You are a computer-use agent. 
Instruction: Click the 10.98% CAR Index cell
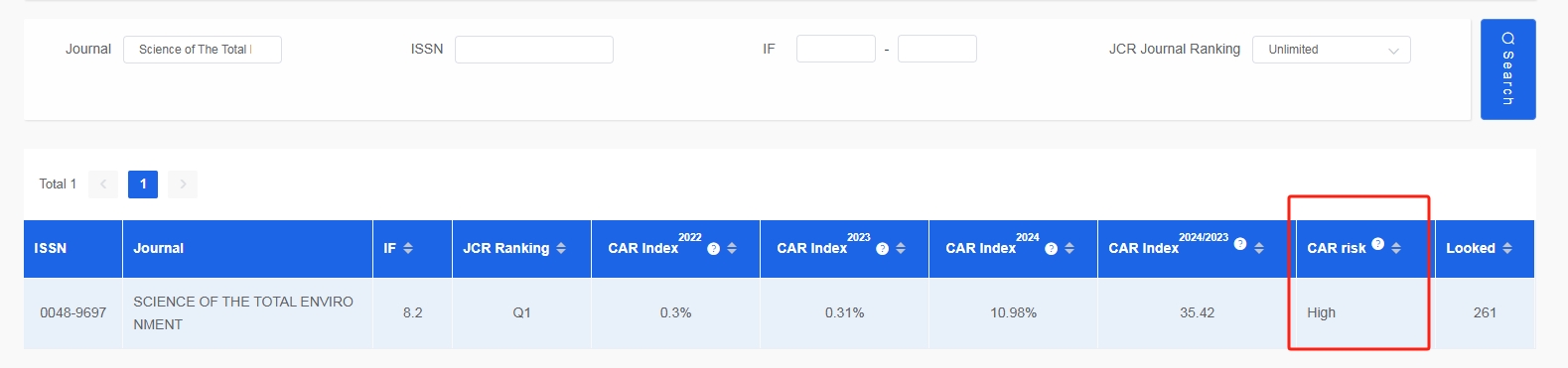coord(1014,312)
